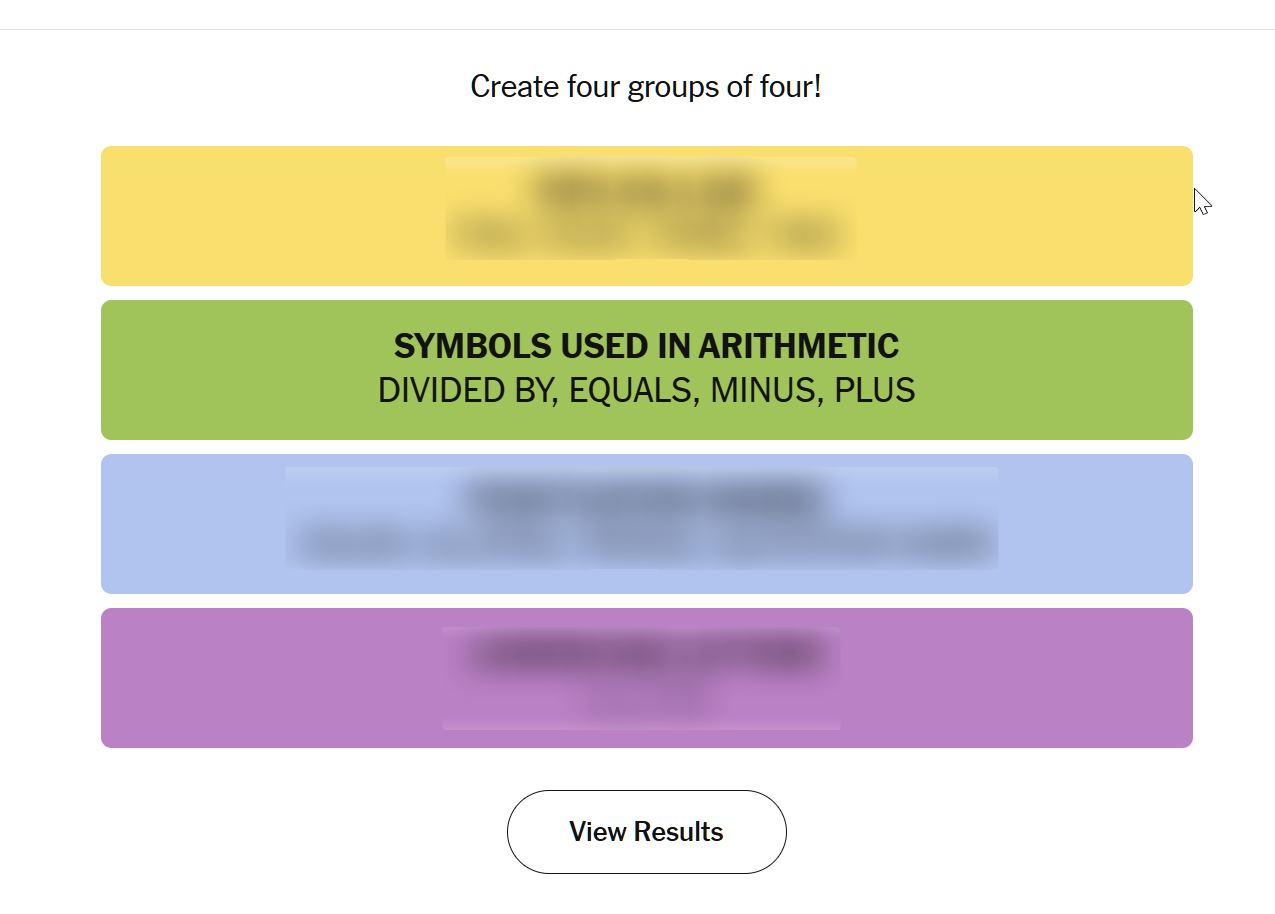Click the View Results button
1275x914 pixels.
click(646, 832)
